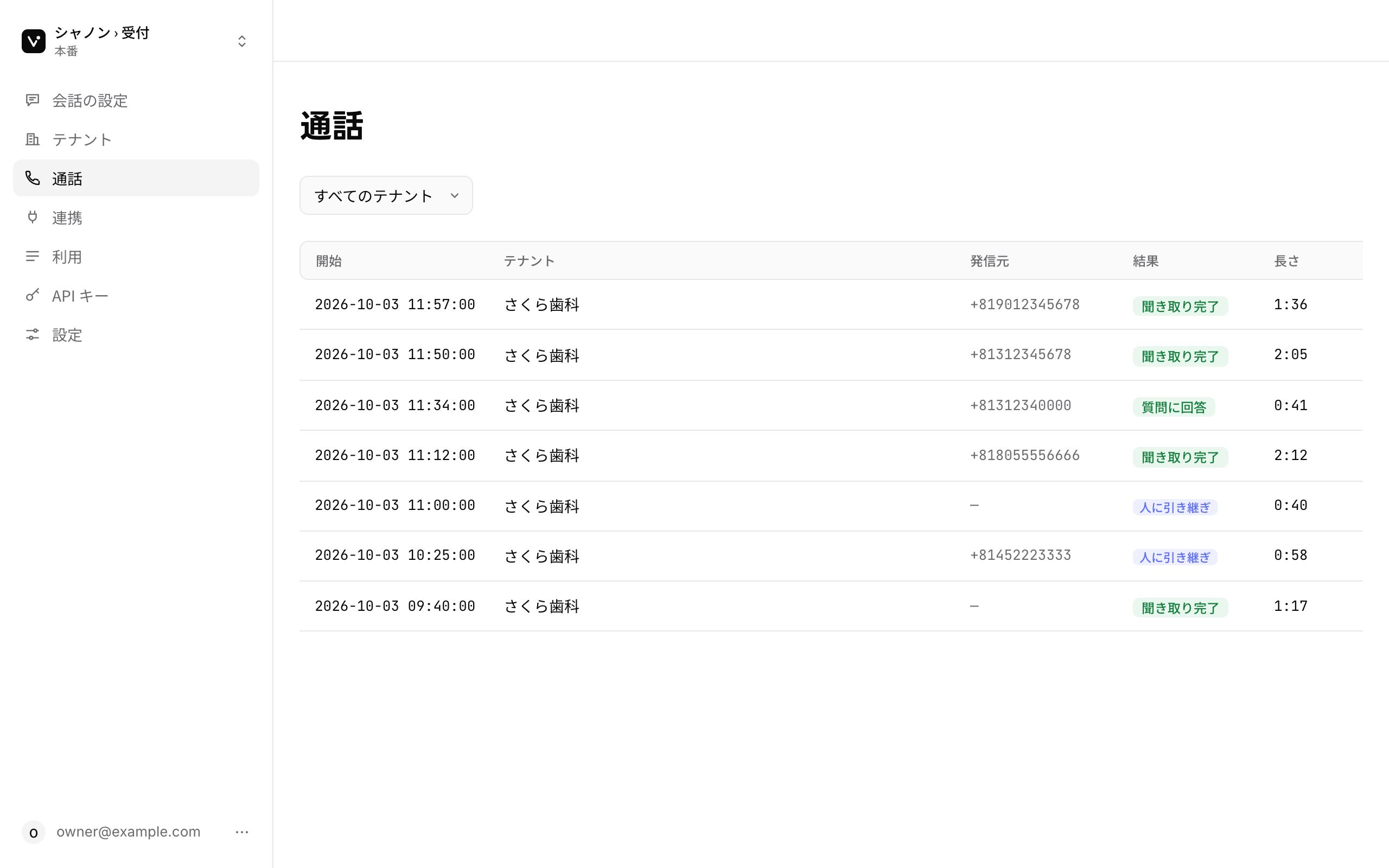This screenshot has height=868, width=1389.
Task: Click caller number +81452223333
Action: click(1021, 555)
